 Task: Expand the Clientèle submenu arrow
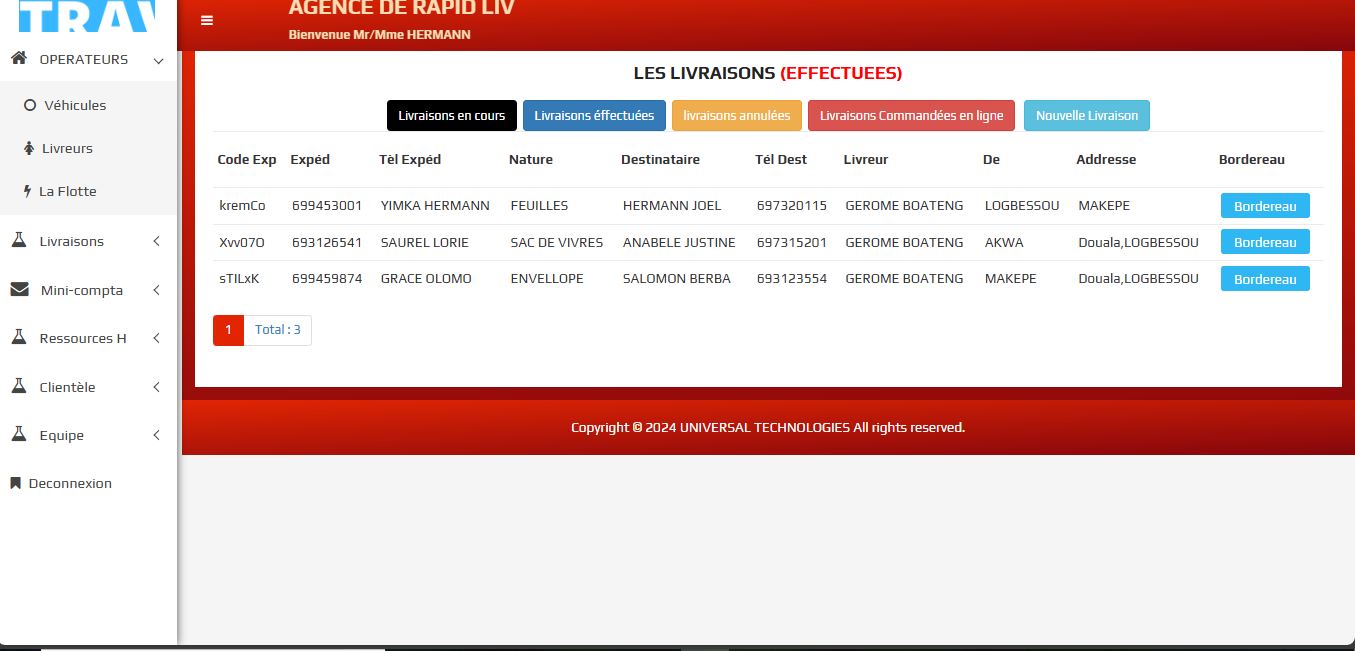(x=156, y=387)
